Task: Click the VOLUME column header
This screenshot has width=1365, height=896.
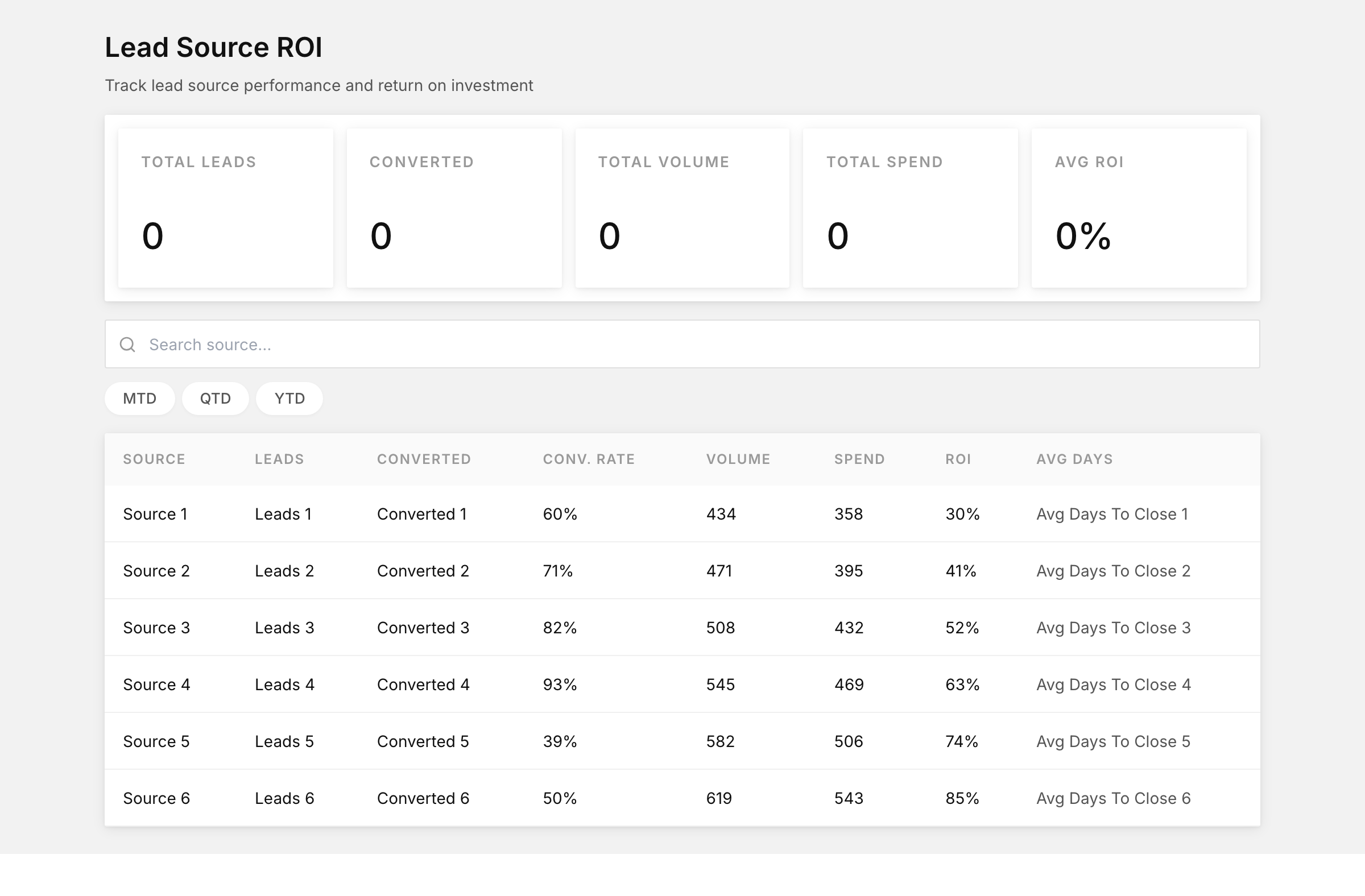Action: pos(738,459)
